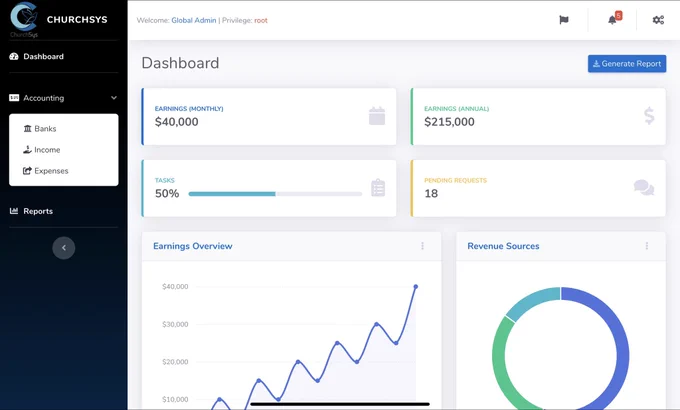Click the Global Admin user link
Viewport: 680px width, 410px height.
(193, 20)
